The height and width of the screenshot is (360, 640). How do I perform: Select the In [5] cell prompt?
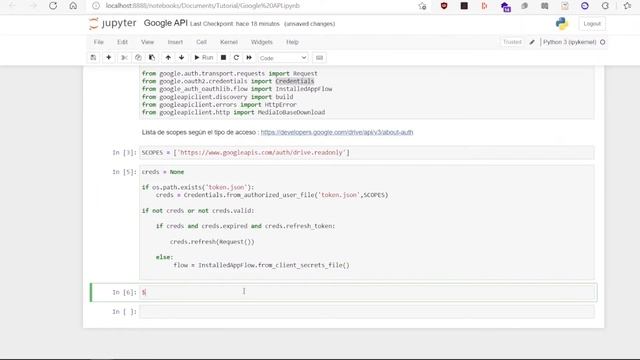pyautogui.click(x=124, y=172)
